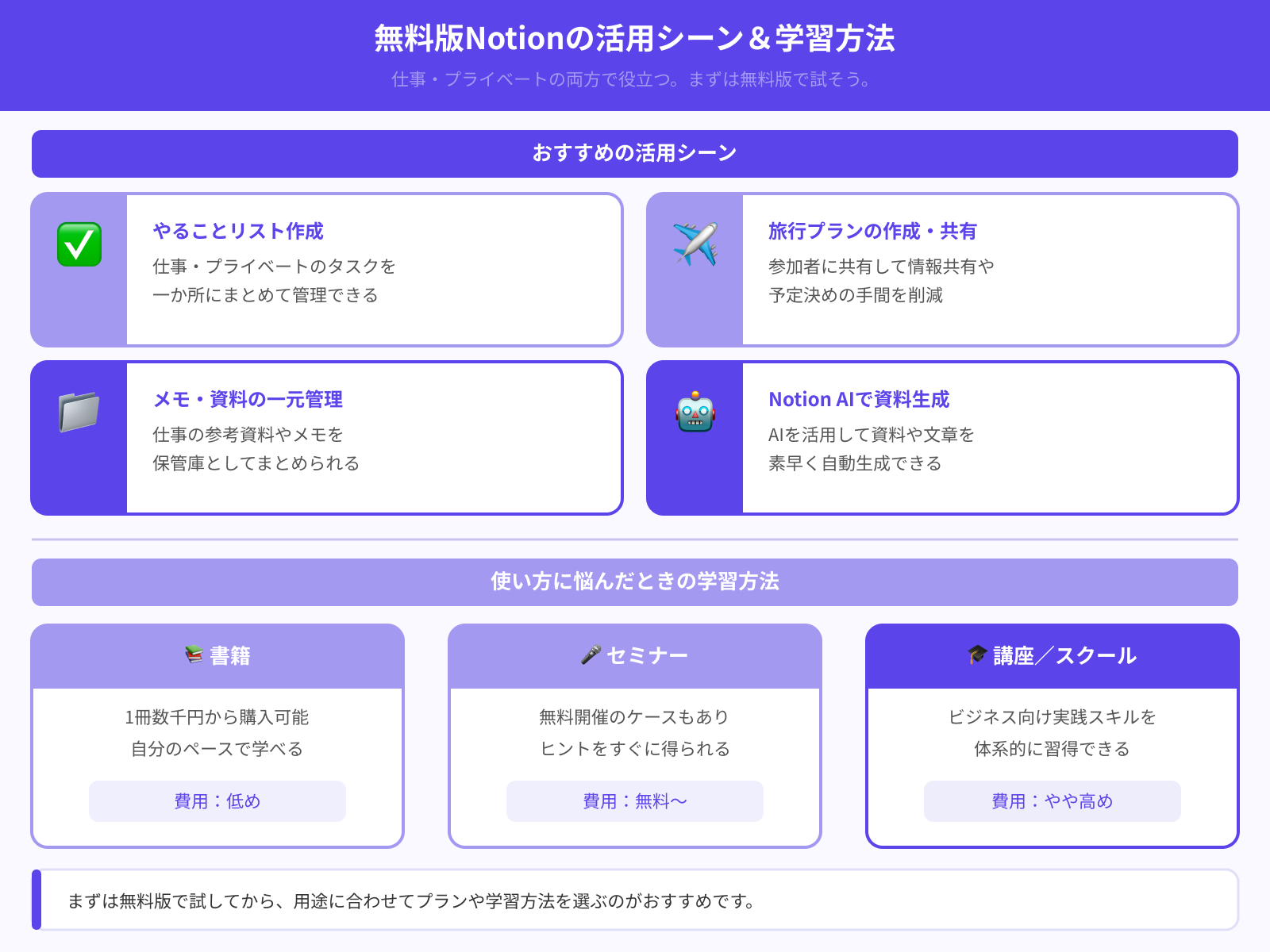Click the 旅行プランの作成・共有 heading link
Screen dimensions: 1270x952
872,232
